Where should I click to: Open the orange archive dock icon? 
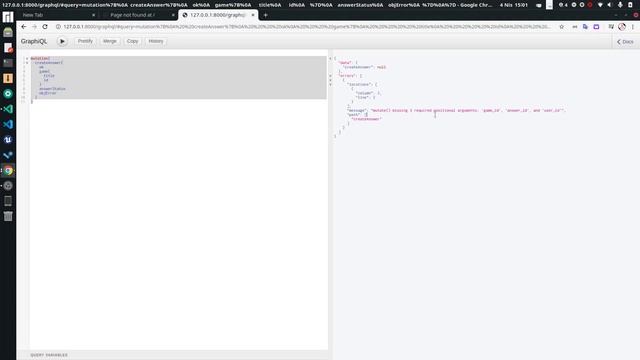(8, 78)
